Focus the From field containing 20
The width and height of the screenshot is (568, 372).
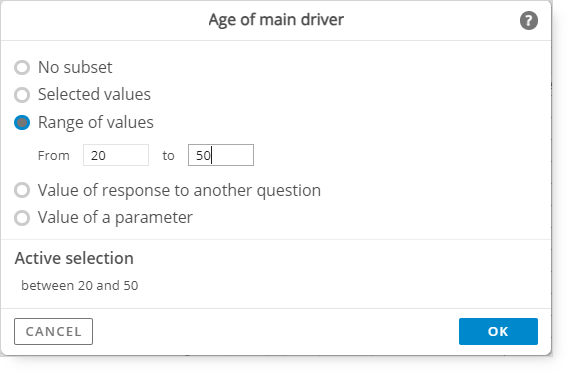click(x=116, y=155)
